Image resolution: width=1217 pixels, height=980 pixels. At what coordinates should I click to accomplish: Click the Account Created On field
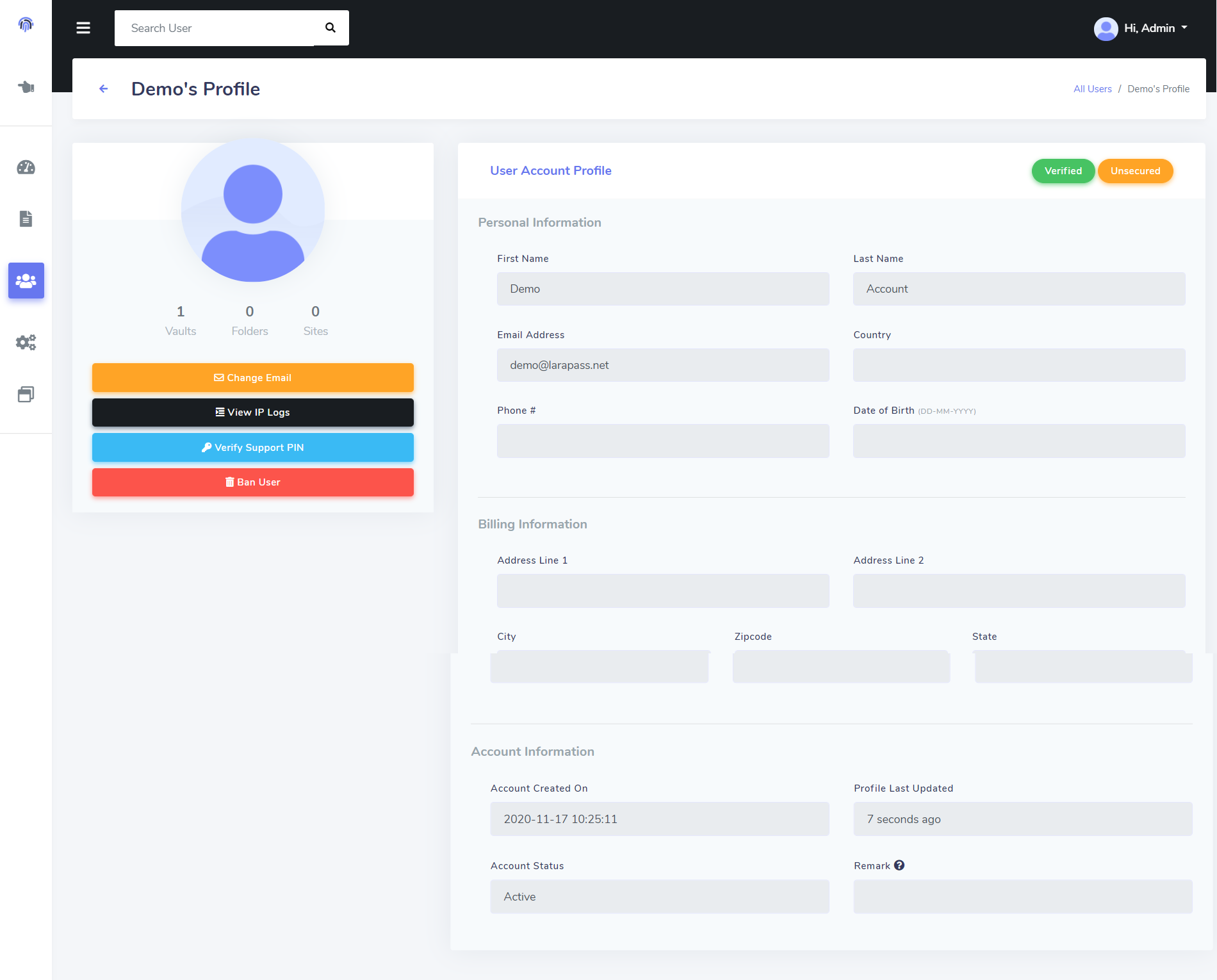pyautogui.click(x=660, y=819)
